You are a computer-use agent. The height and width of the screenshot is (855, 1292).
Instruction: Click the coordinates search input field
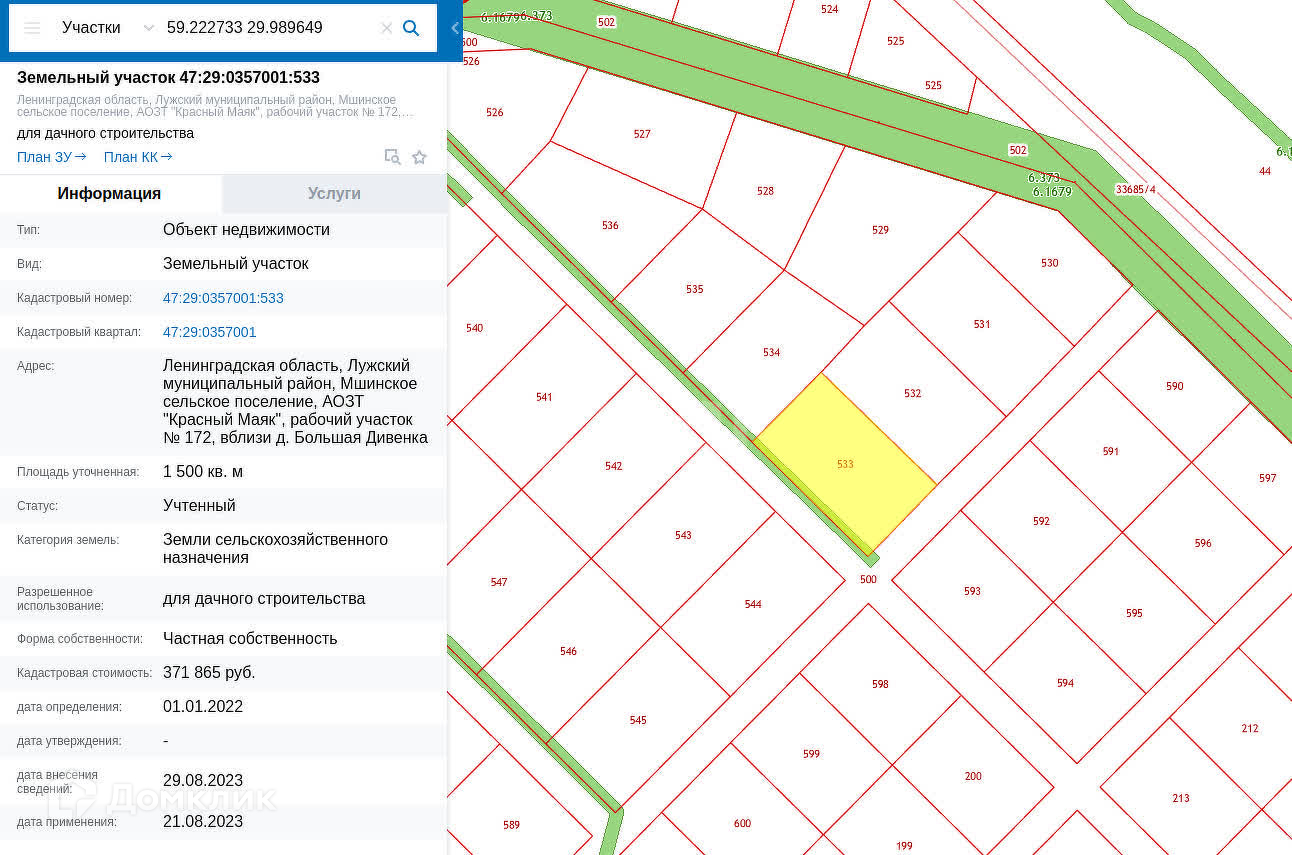[x=269, y=28]
